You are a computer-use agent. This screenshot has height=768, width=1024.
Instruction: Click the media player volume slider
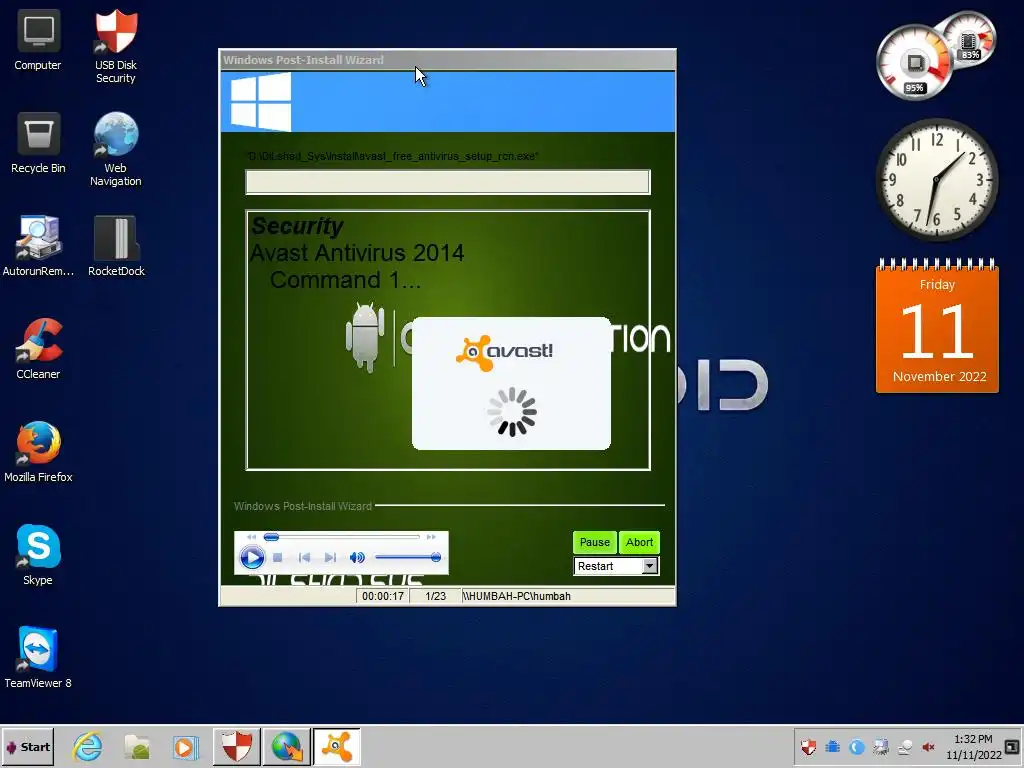point(408,558)
